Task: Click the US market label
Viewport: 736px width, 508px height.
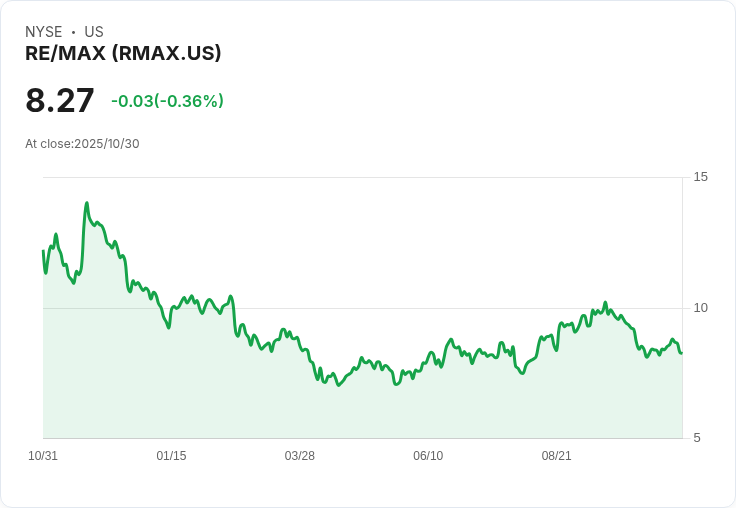Action: tap(94, 32)
